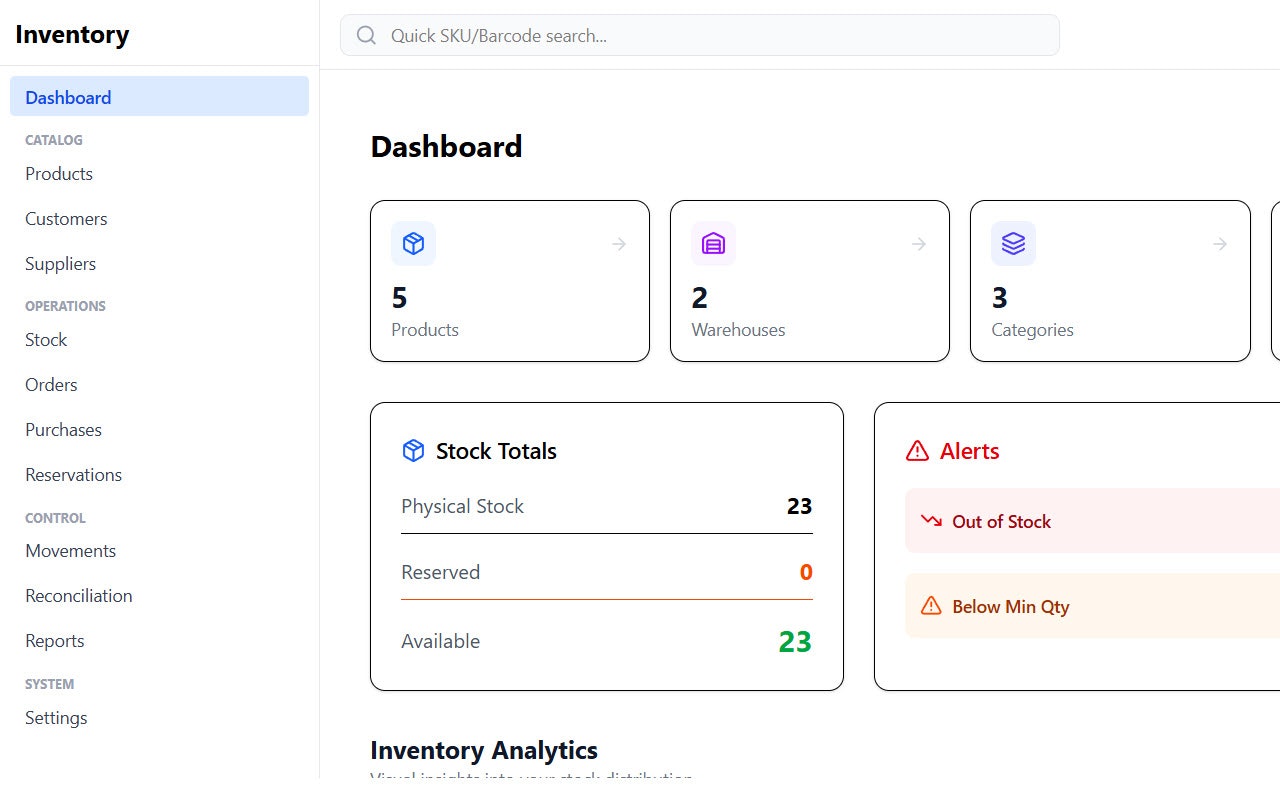Click the Warehouses building icon
Viewport: 1280px width, 800px height.
713,243
